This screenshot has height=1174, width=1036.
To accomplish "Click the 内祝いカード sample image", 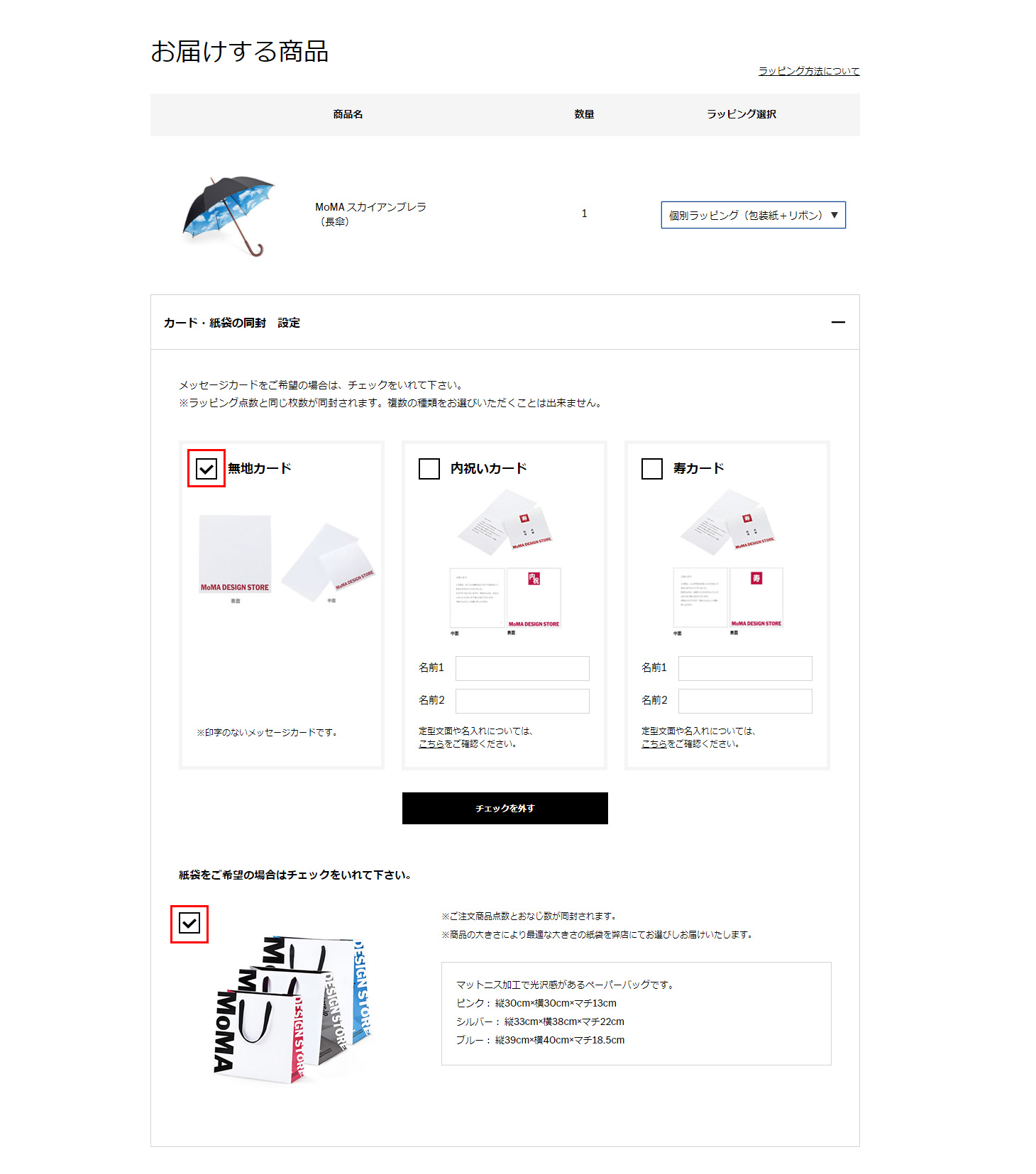I will [505, 562].
